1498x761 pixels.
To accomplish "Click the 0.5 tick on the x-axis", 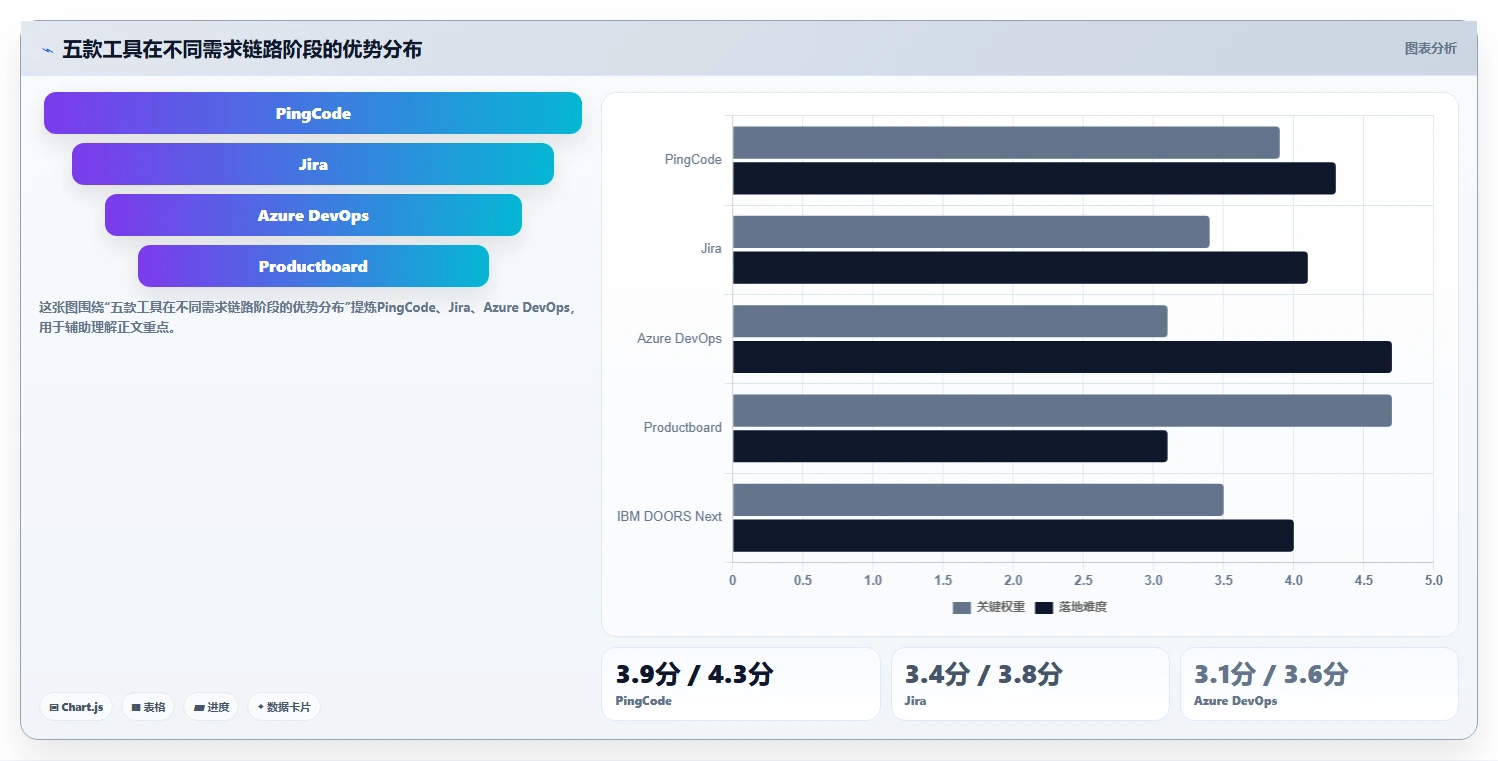I will click(803, 580).
